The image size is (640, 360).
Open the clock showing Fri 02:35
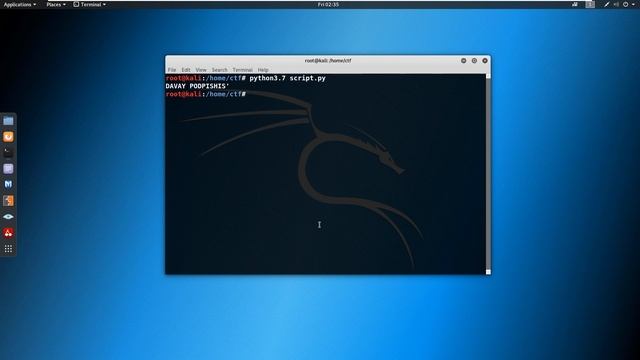point(328,4)
